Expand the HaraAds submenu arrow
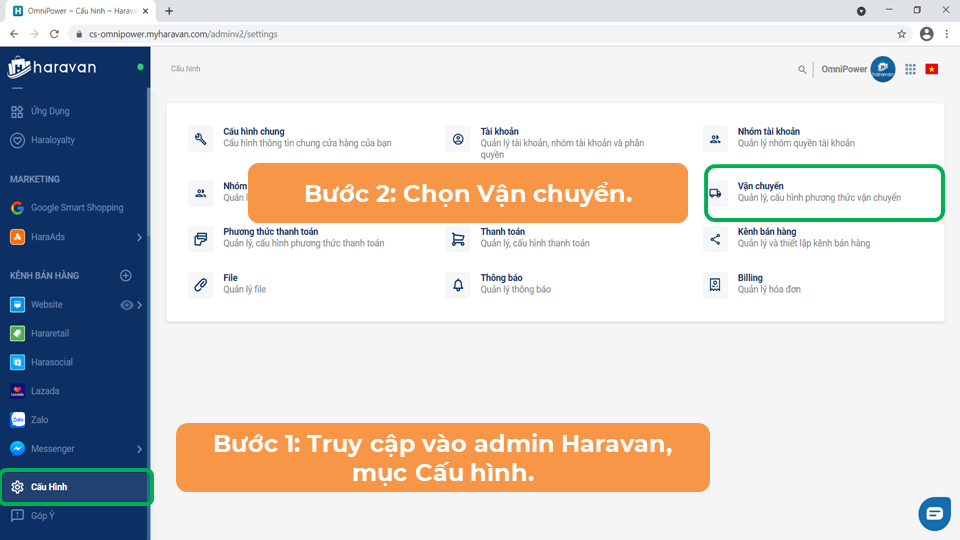960x540 pixels. coord(139,237)
